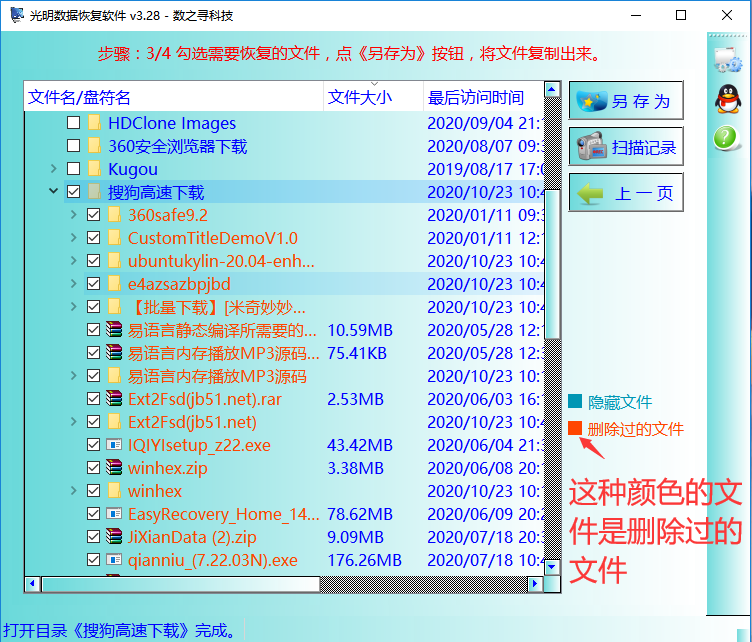Image resolution: width=752 pixels, height=642 pixels.
Task: Click the 搜狗高速下载 folder icon
Action: point(94,192)
